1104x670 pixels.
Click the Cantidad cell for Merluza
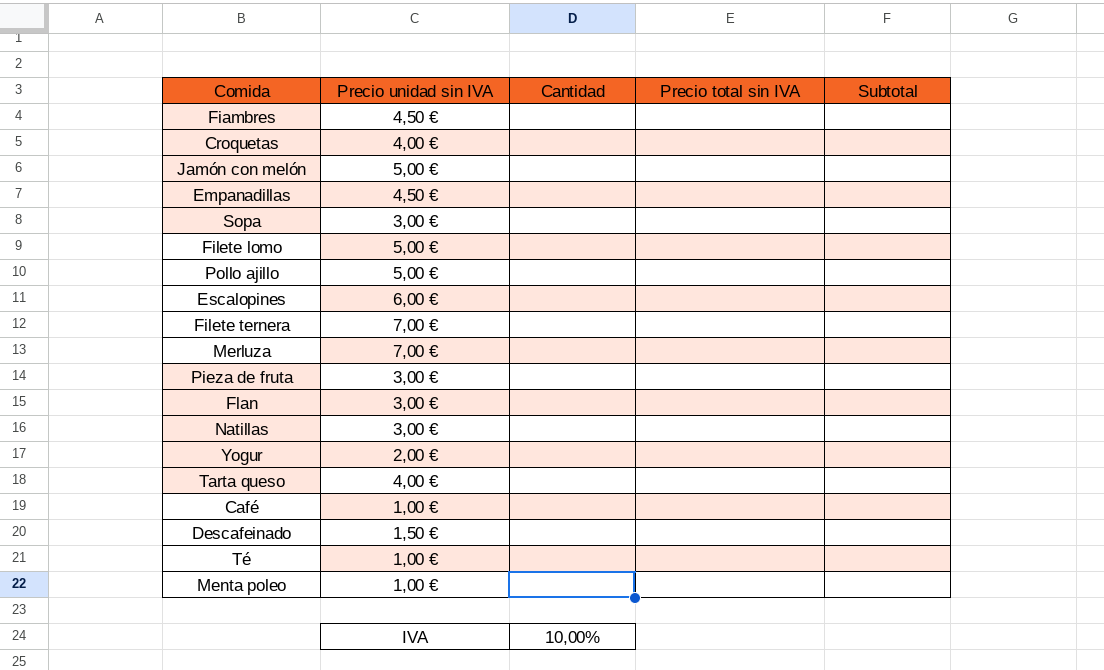coord(572,351)
